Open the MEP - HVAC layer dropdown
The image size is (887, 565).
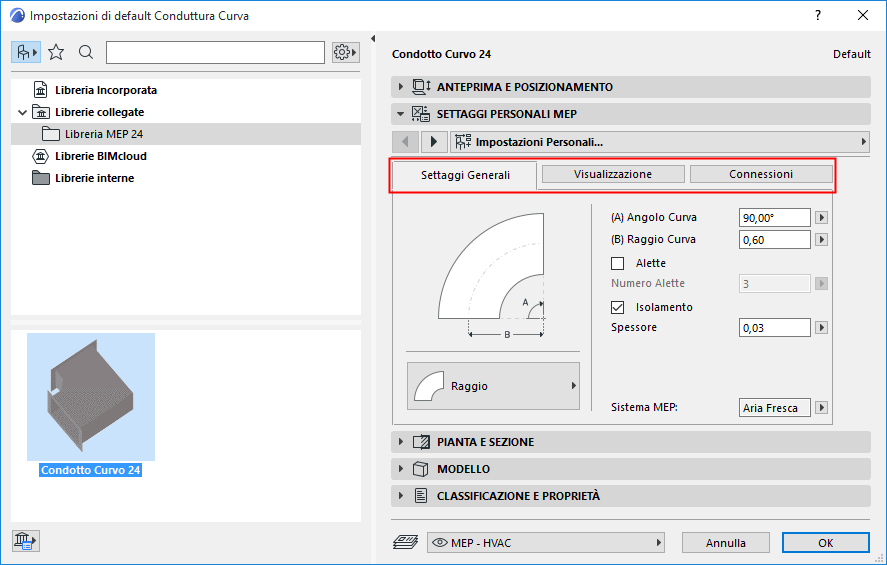(x=545, y=543)
